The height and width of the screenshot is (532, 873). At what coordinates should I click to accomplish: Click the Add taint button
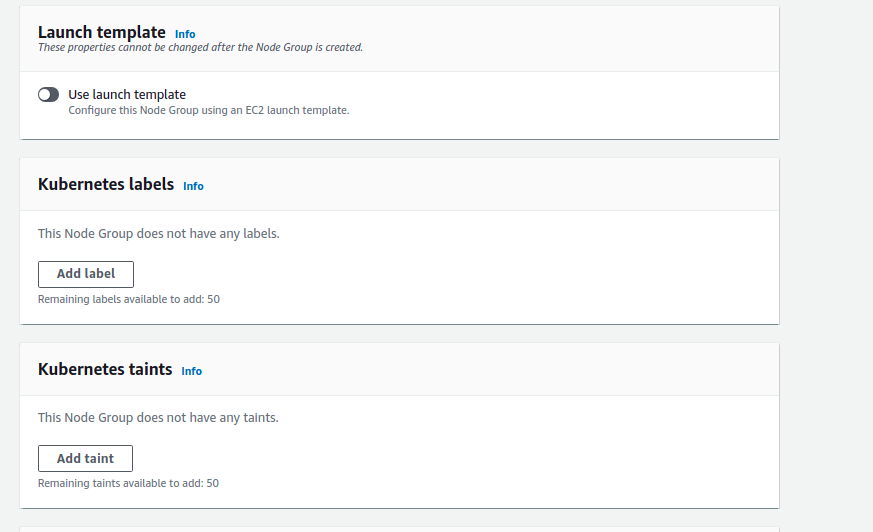(85, 458)
